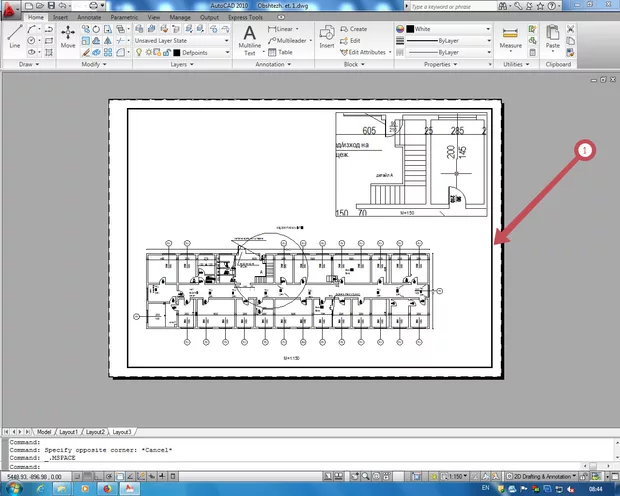This screenshot has height=496, width=620.
Task: Switch to the Annotate ribbon tab
Action: coord(87,18)
